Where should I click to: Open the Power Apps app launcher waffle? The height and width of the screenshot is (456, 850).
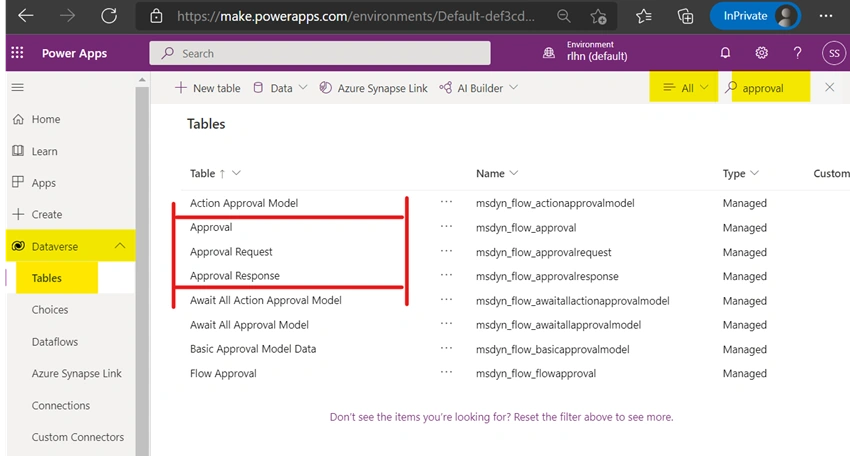click(x=17, y=53)
